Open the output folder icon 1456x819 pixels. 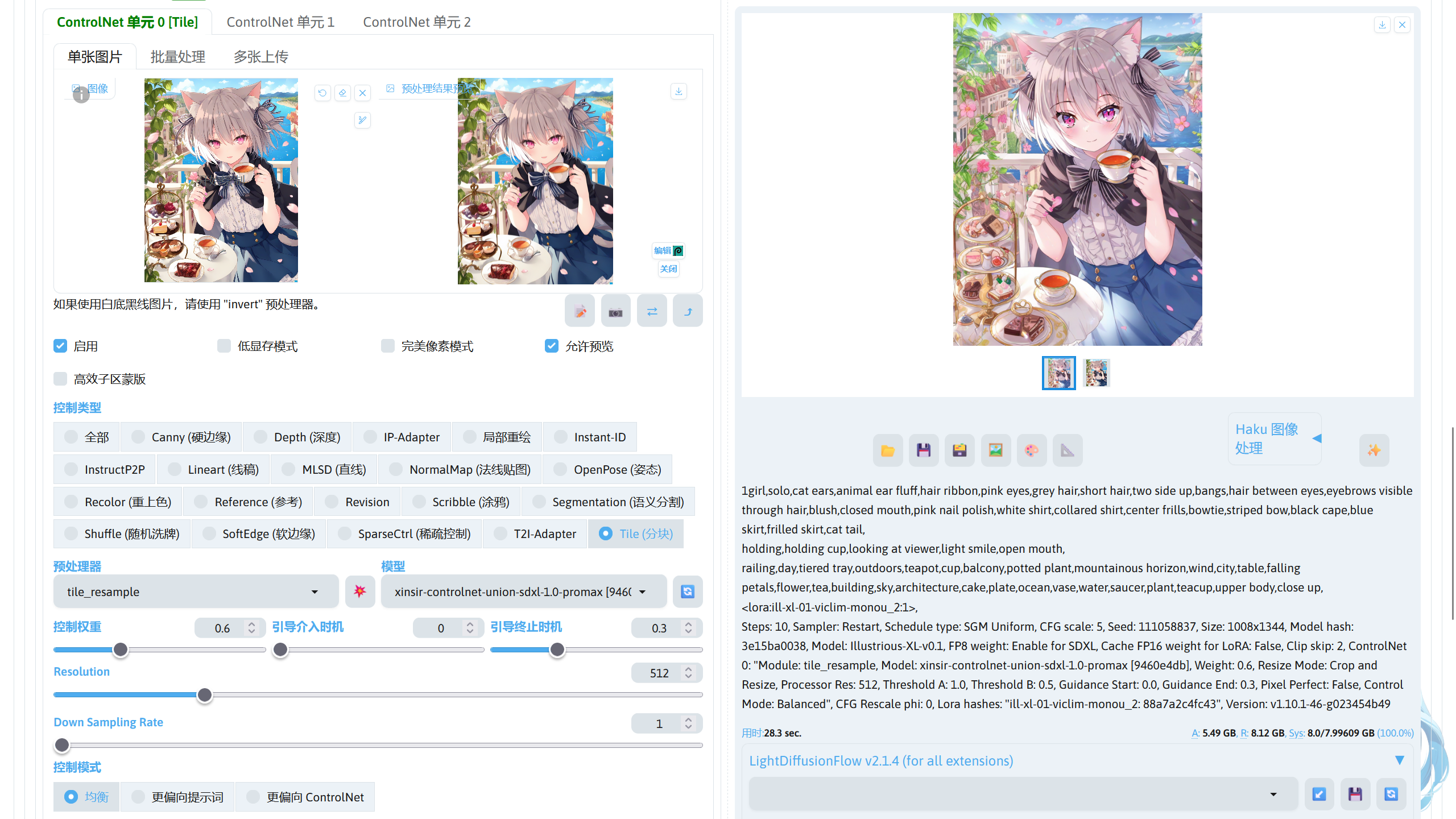[887, 450]
